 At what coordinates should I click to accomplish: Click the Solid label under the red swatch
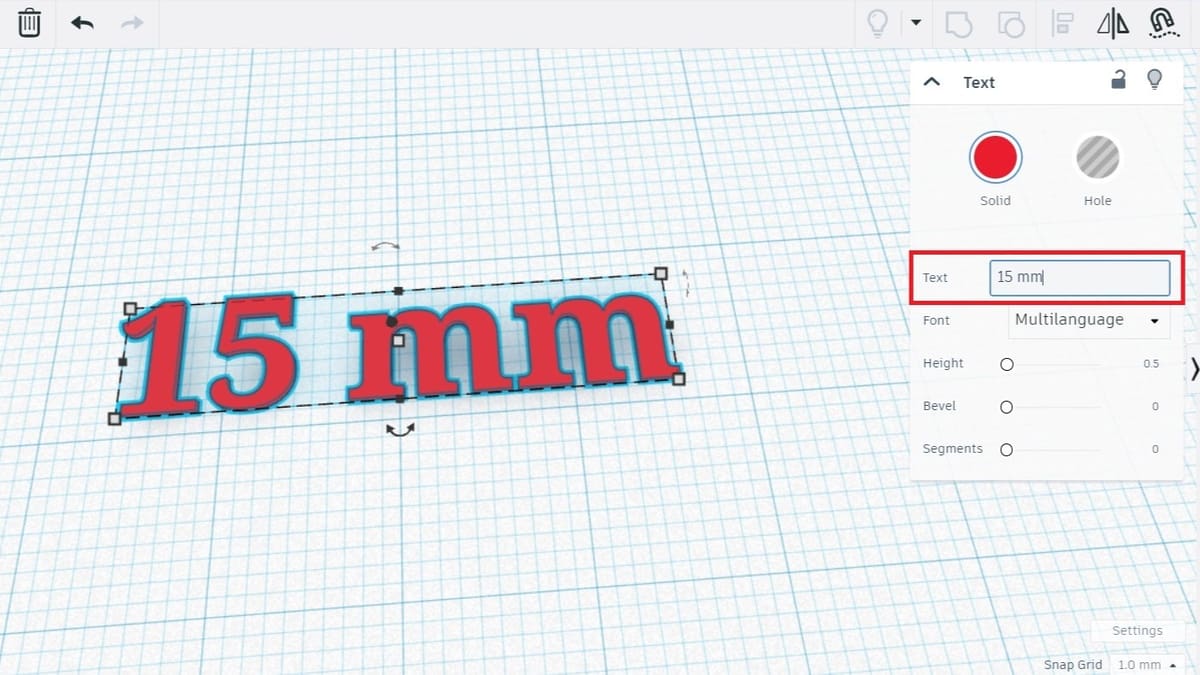(995, 201)
